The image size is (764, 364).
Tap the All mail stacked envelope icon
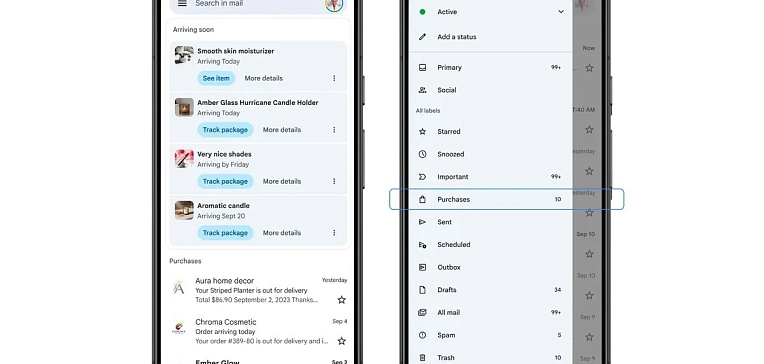[x=422, y=312]
